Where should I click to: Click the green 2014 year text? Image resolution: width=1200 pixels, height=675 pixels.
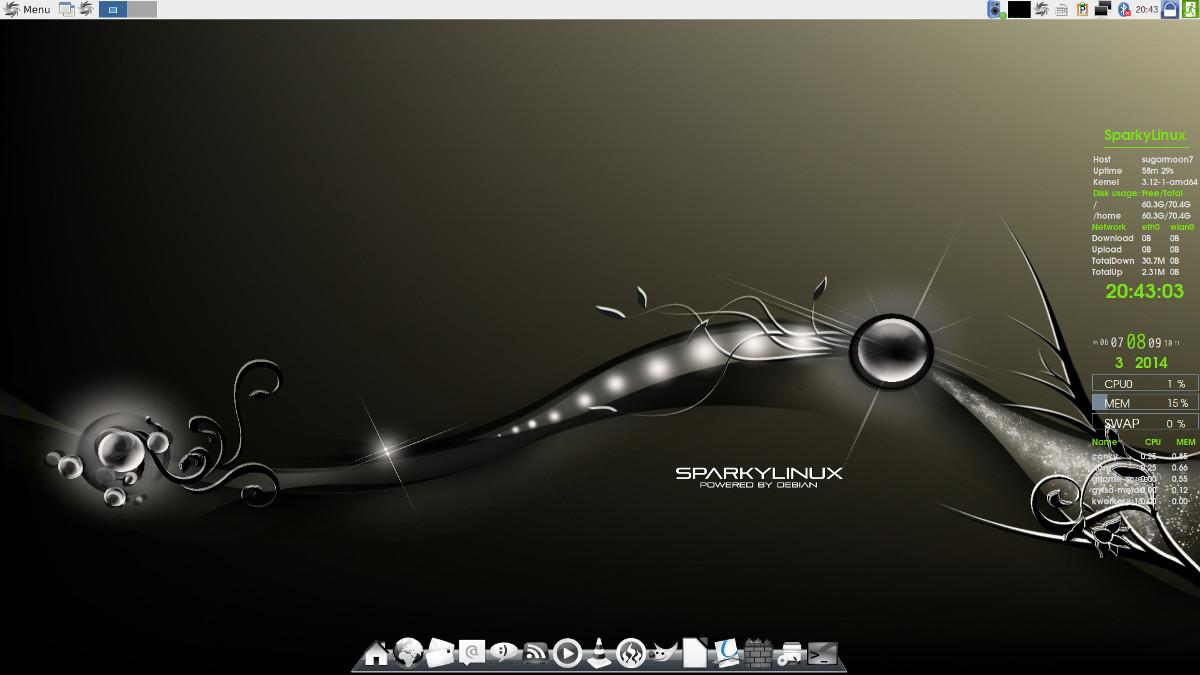pyautogui.click(x=1151, y=363)
